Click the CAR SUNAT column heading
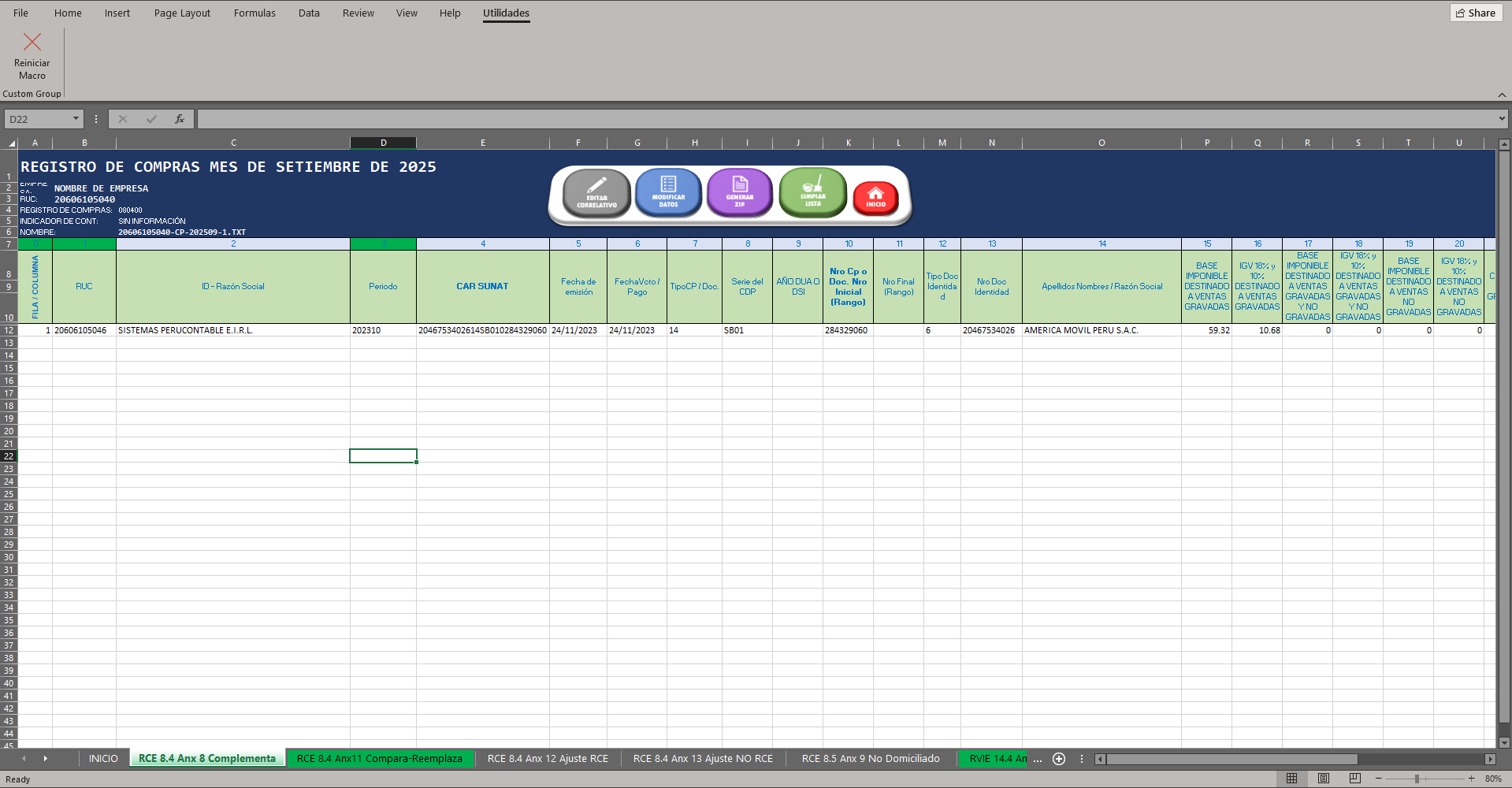Screen dimensions: 1512x788 [482, 286]
